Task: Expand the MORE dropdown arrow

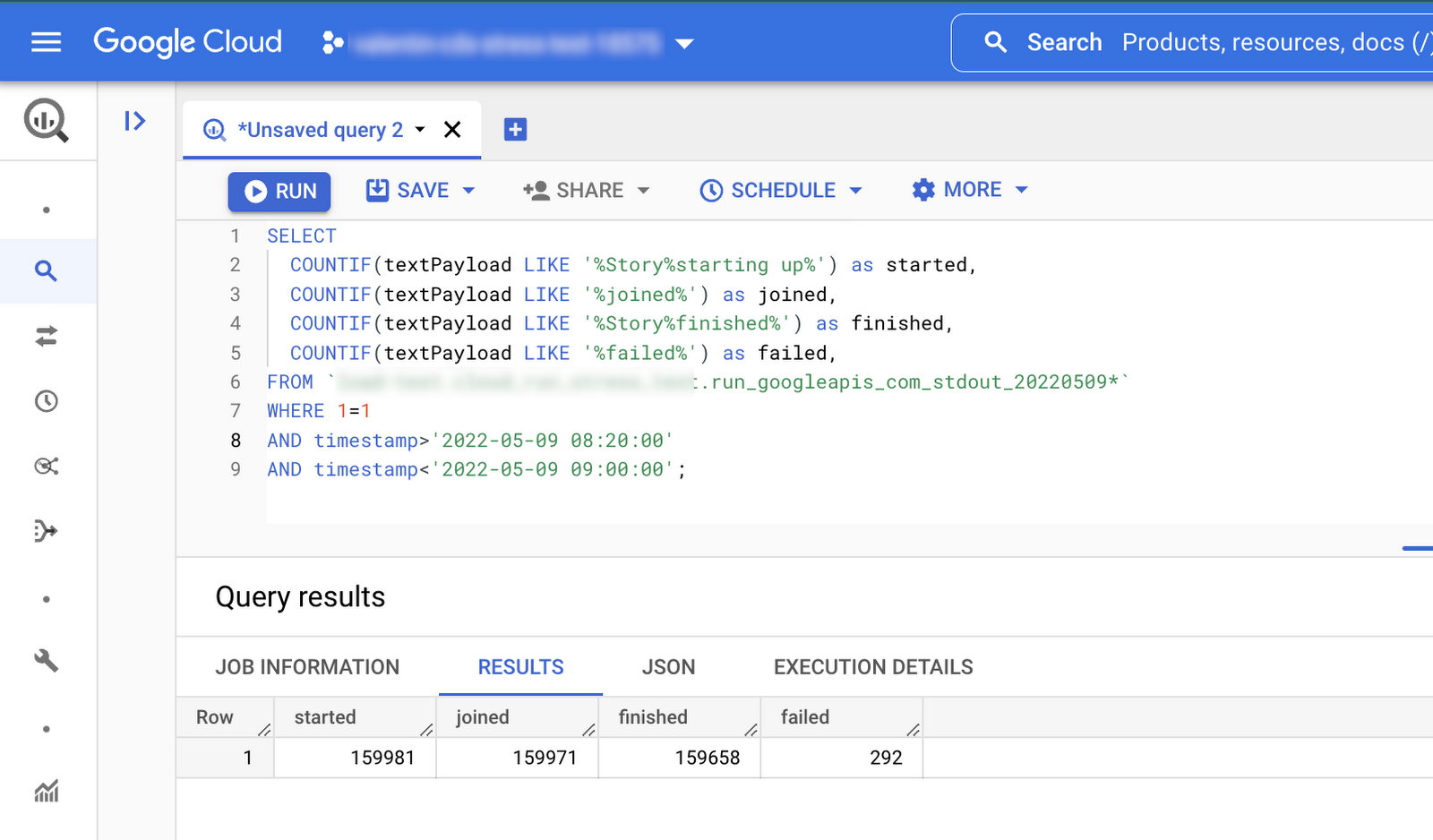Action: [1021, 189]
